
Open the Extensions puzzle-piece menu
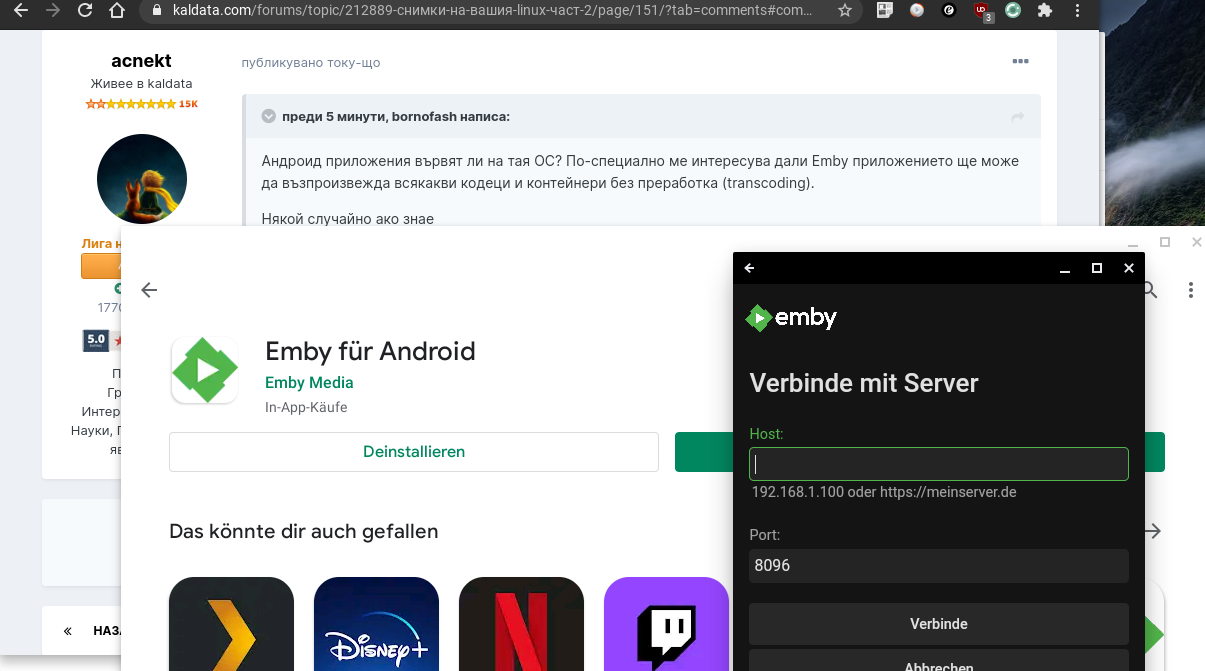pyautogui.click(x=1045, y=11)
